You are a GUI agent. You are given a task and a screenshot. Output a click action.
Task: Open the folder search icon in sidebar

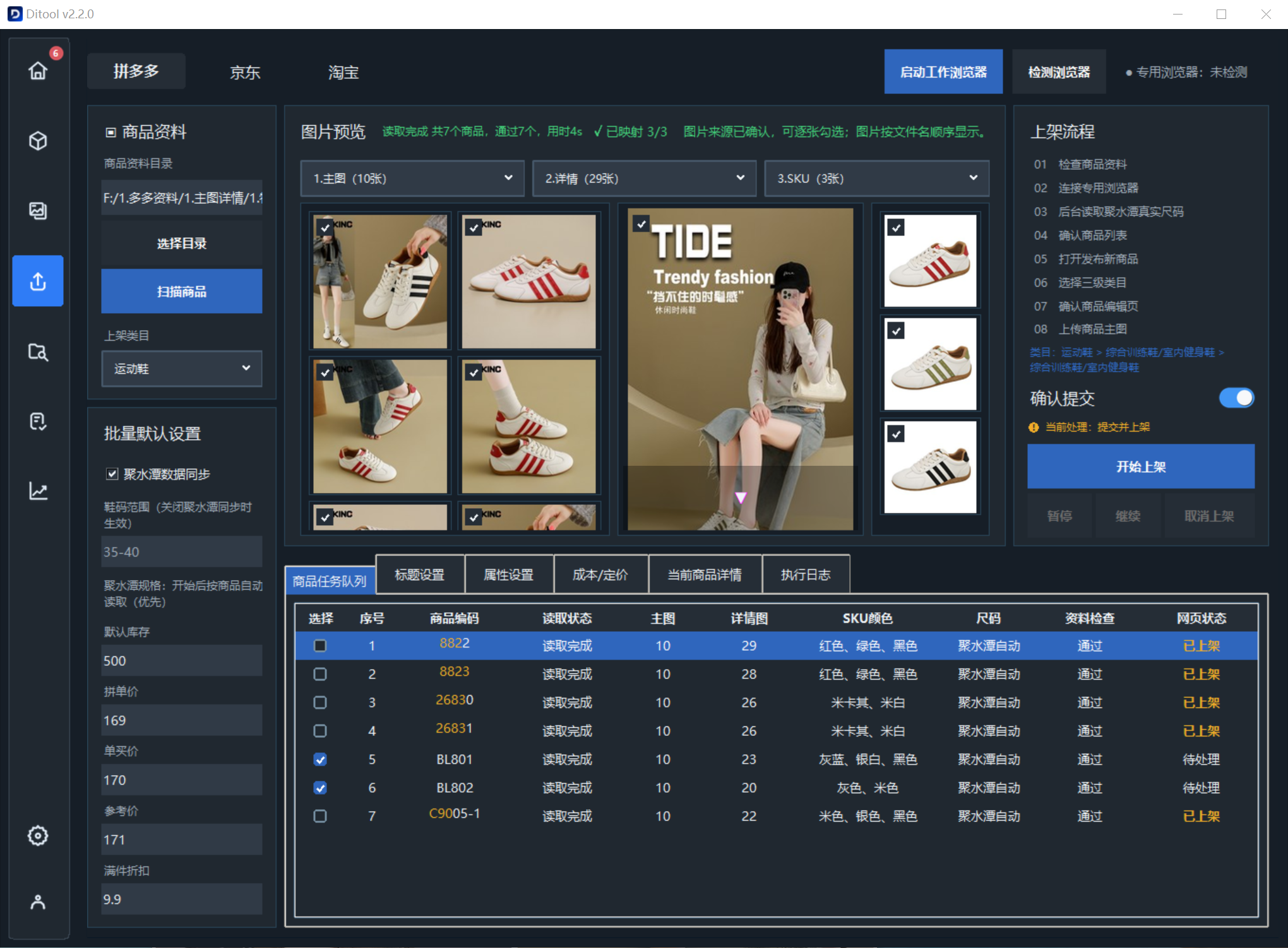pyautogui.click(x=38, y=352)
